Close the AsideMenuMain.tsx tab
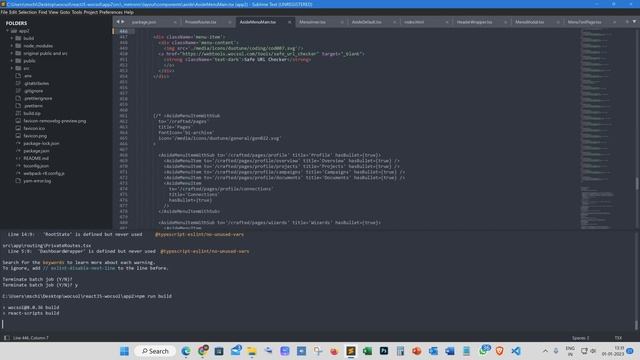 [289, 22]
